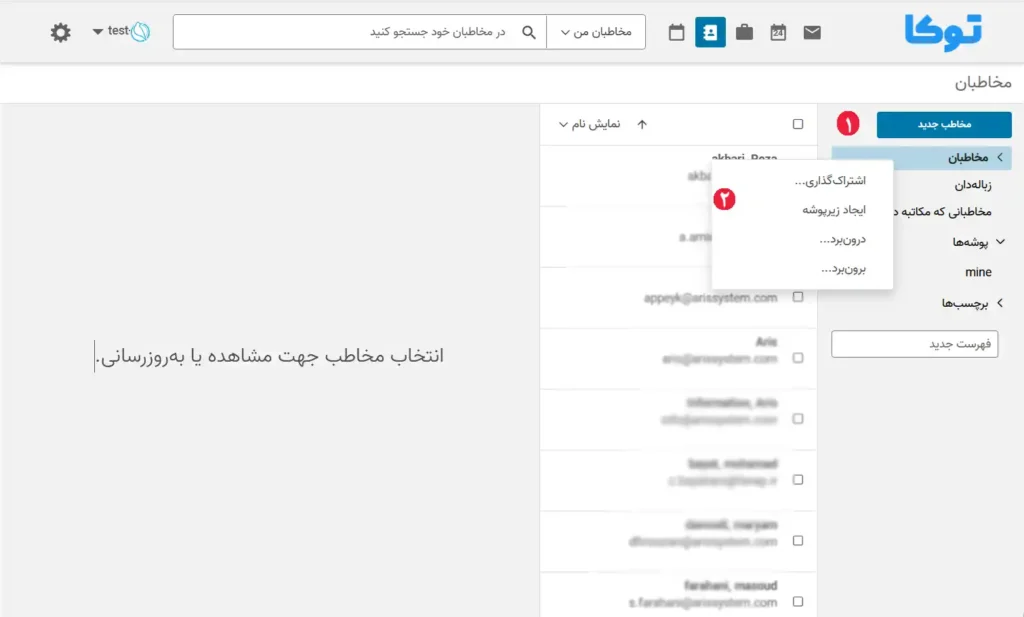
Task: Open the bayat, mohamad contact row
Action: click(679, 481)
